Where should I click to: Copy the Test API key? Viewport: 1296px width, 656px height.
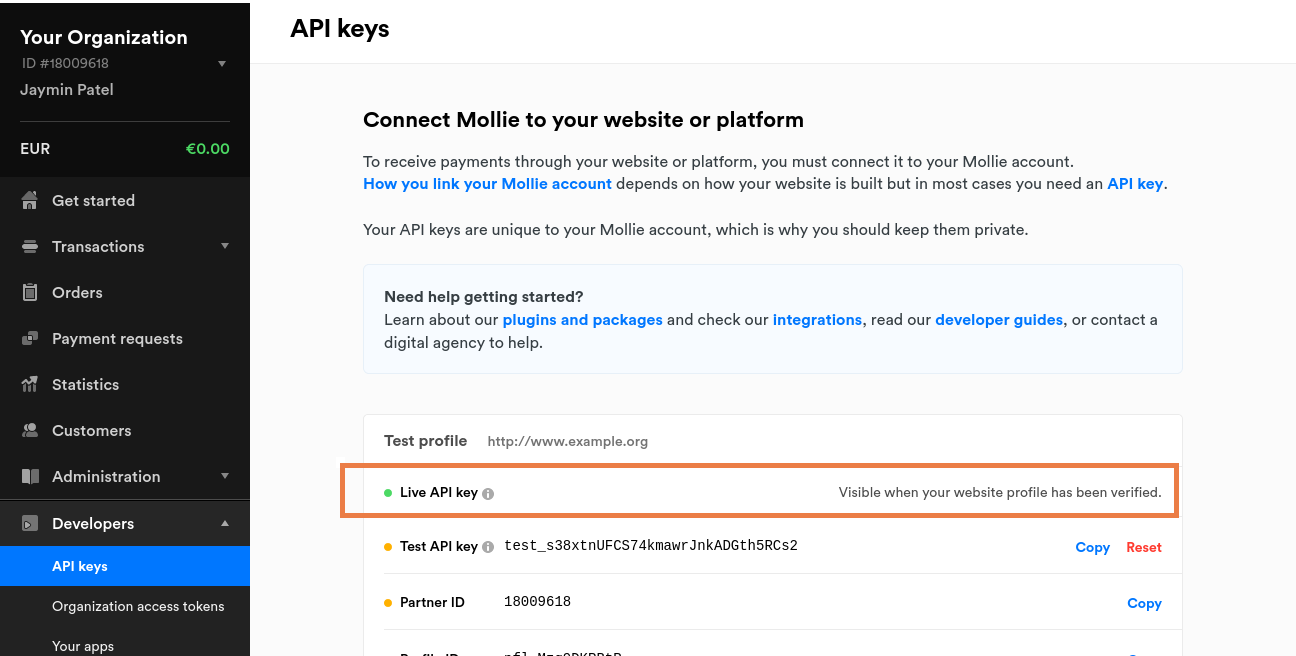[1092, 547]
